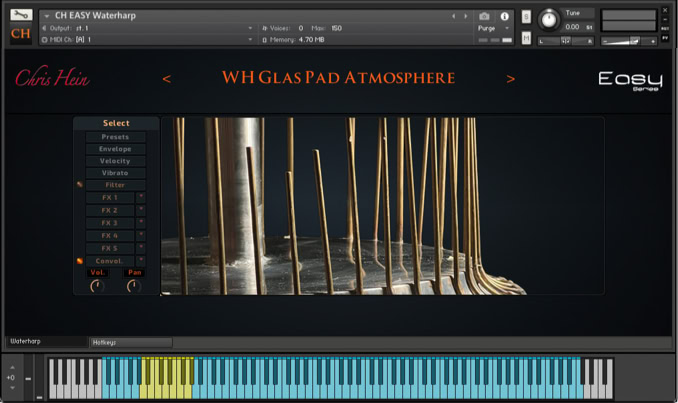Load previous instrument with header left arrow
Screen dimensions: 678x403
tap(454, 16)
